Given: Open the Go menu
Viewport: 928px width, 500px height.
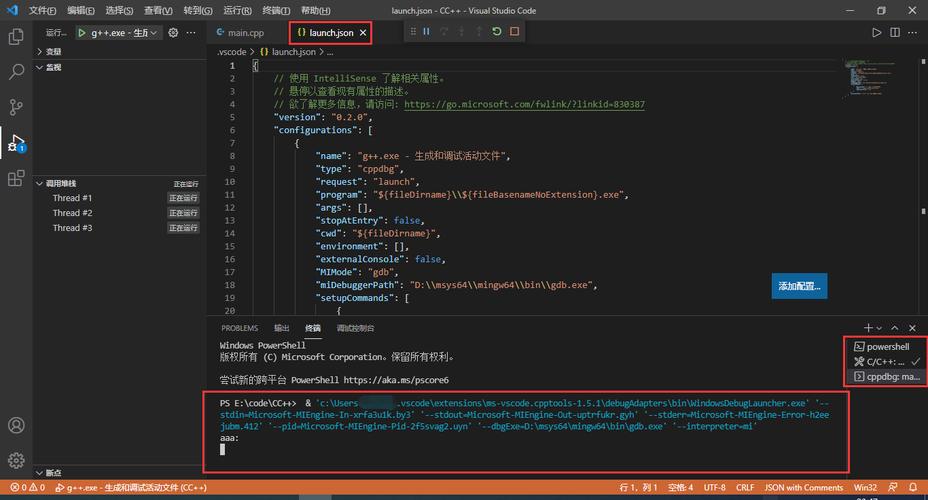Looking at the screenshot, I should pyautogui.click(x=198, y=10).
